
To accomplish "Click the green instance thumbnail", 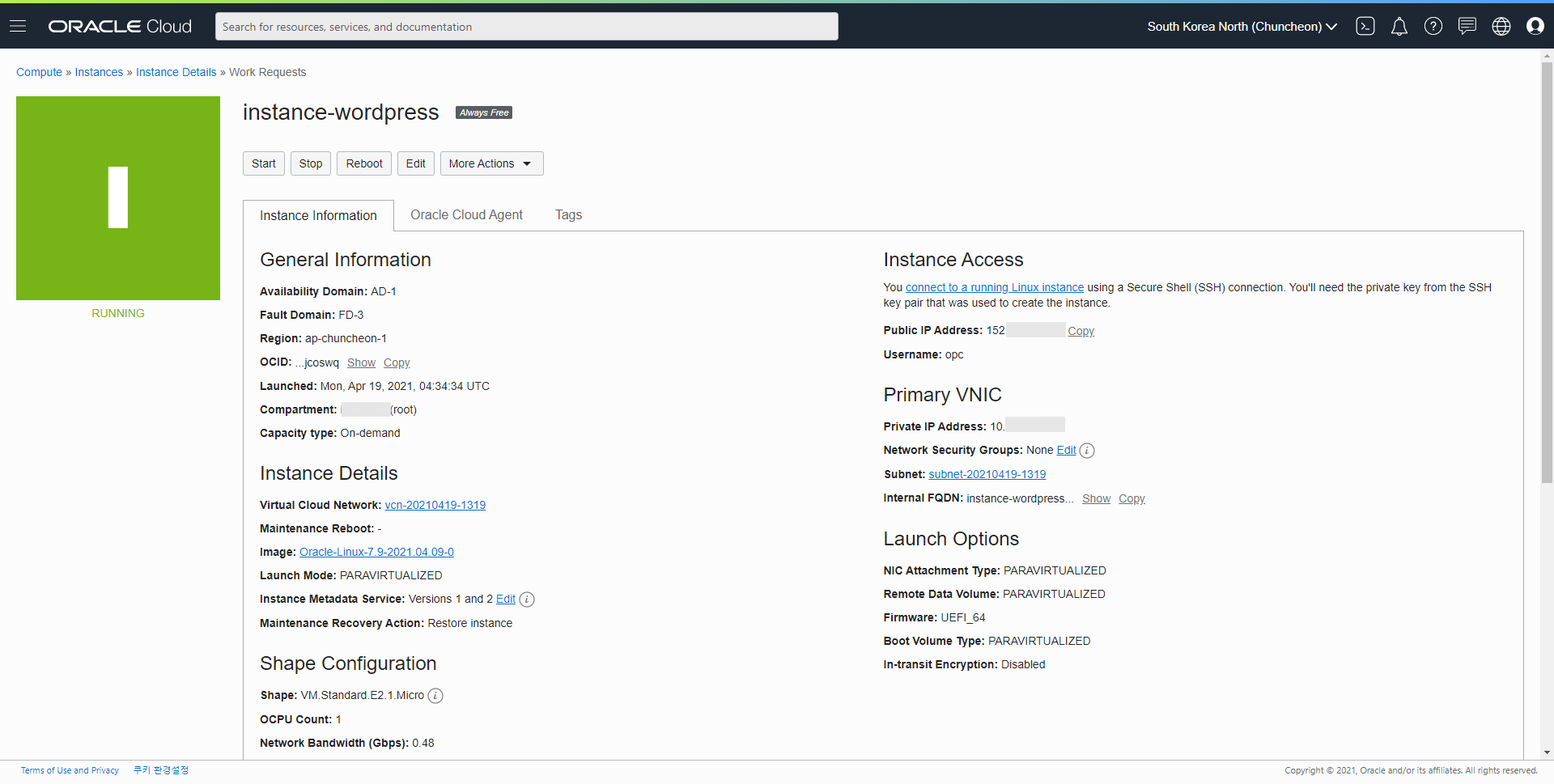I will (x=118, y=198).
